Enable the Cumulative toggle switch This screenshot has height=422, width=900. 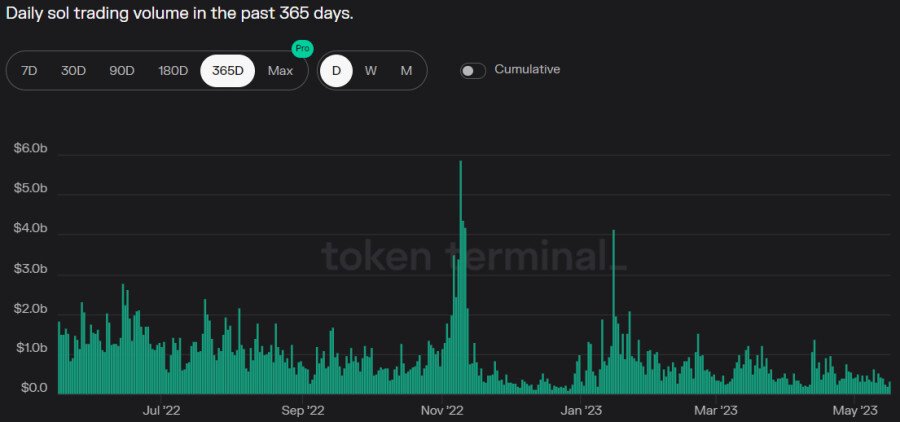point(473,70)
